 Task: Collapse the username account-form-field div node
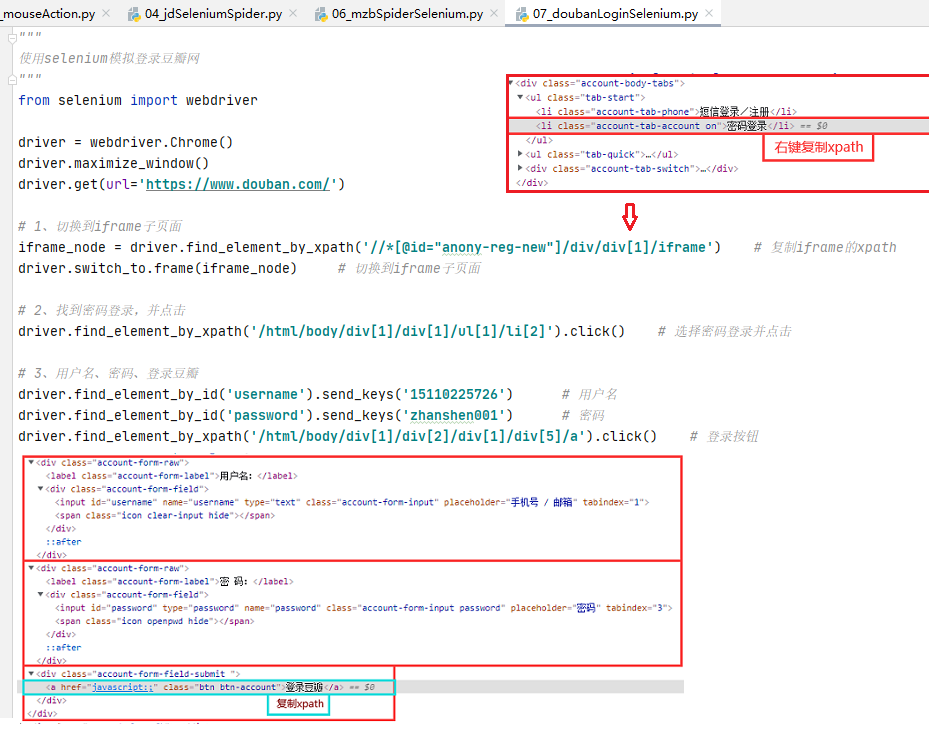(x=40, y=489)
